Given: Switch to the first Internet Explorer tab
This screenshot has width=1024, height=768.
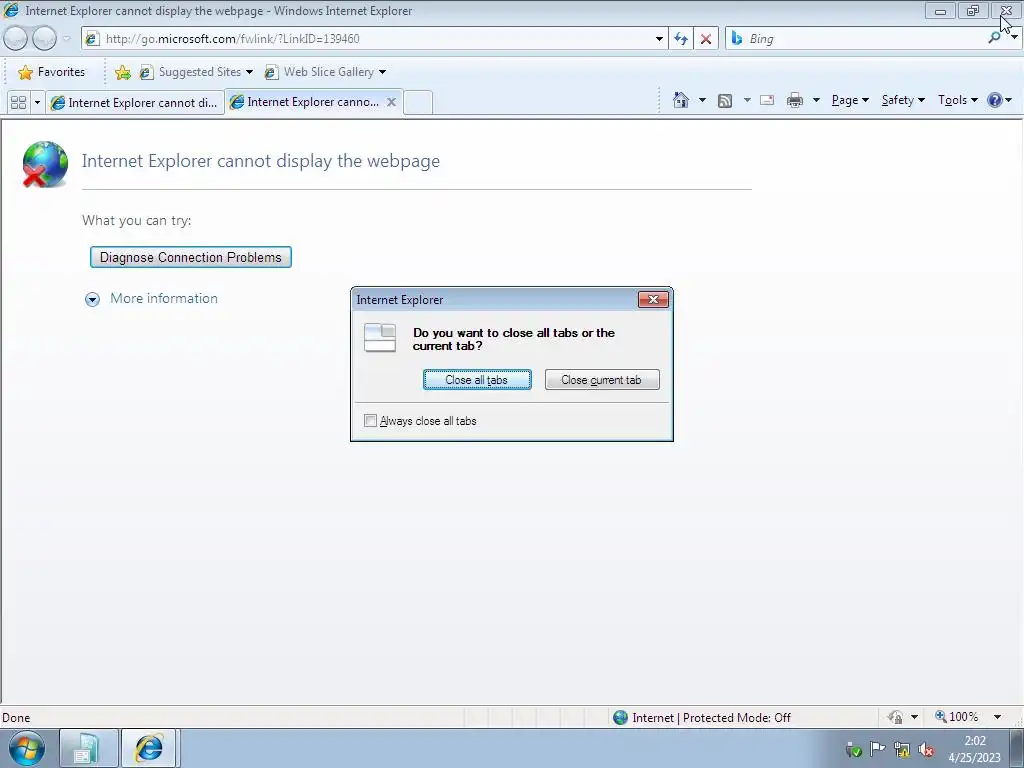Looking at the screenshot, I should 135,103.
